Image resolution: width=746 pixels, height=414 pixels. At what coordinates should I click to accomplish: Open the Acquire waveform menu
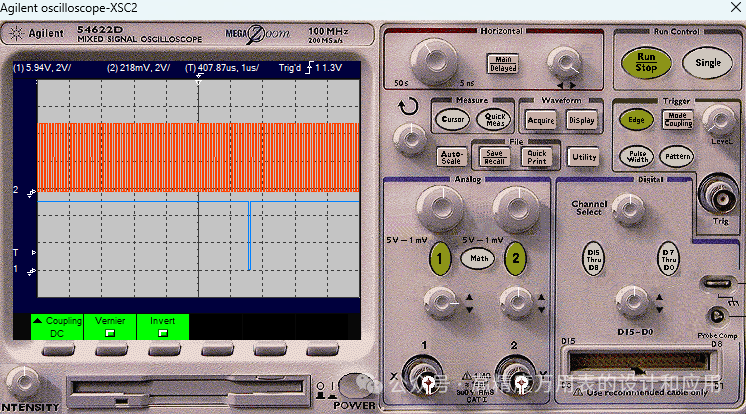point(541,120)
